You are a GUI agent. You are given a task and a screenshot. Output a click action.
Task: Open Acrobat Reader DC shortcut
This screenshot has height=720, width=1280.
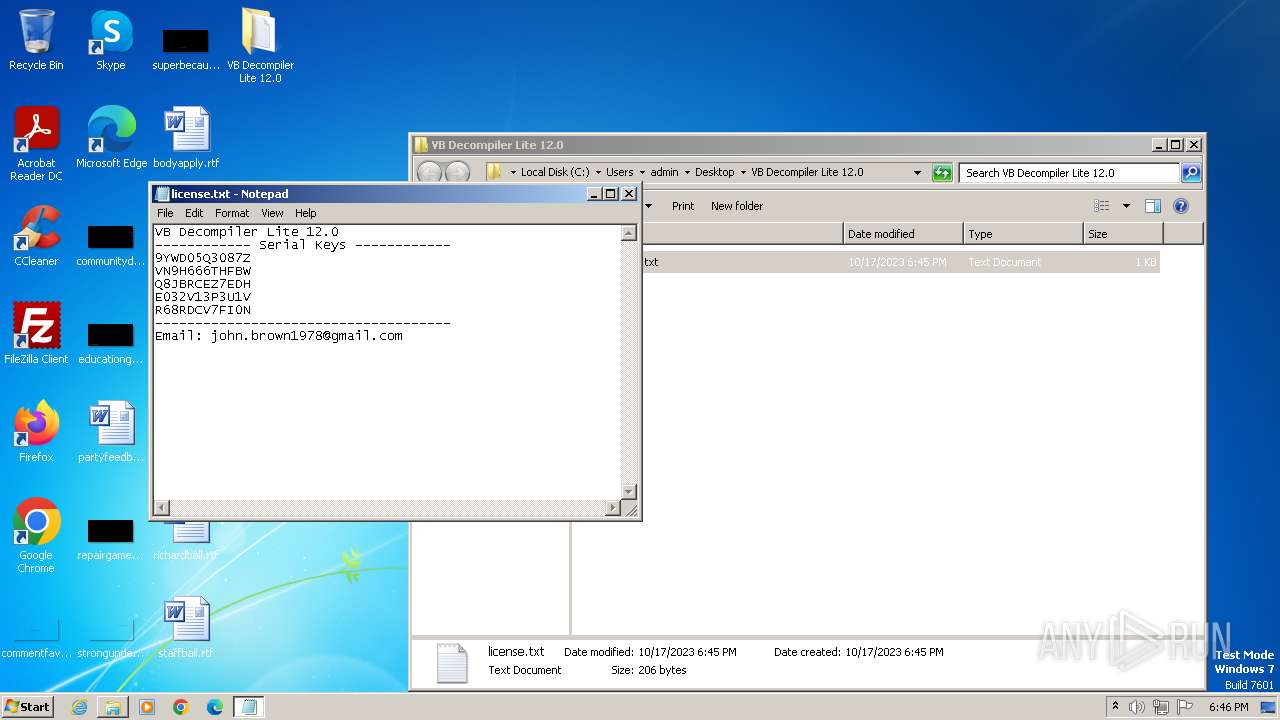36,143
